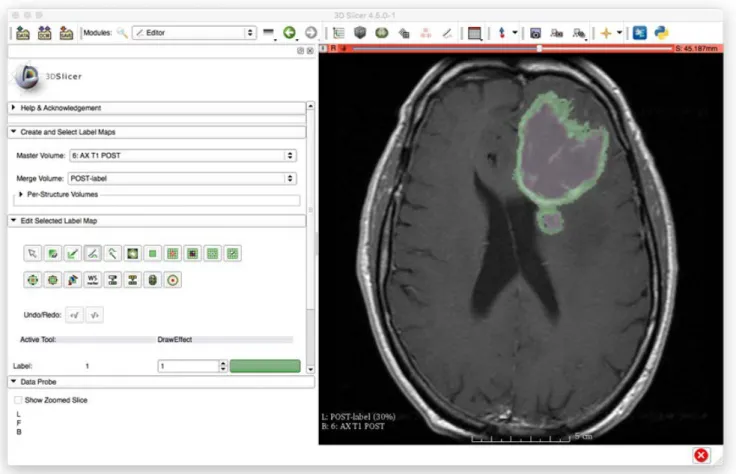Image resolution: width=736 pixels, height=474 pixels.
Task: Select the Threshold effect tool
Action: tap(113, 280)
